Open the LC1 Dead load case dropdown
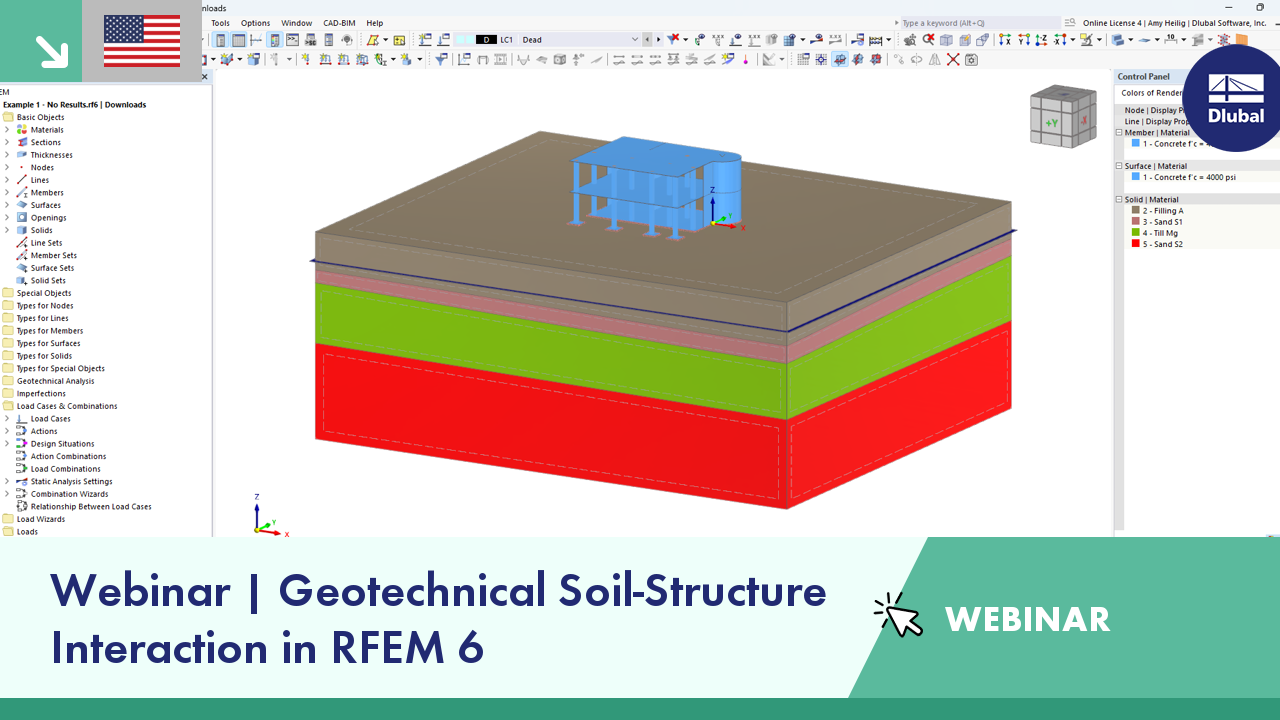 [634, 39]
